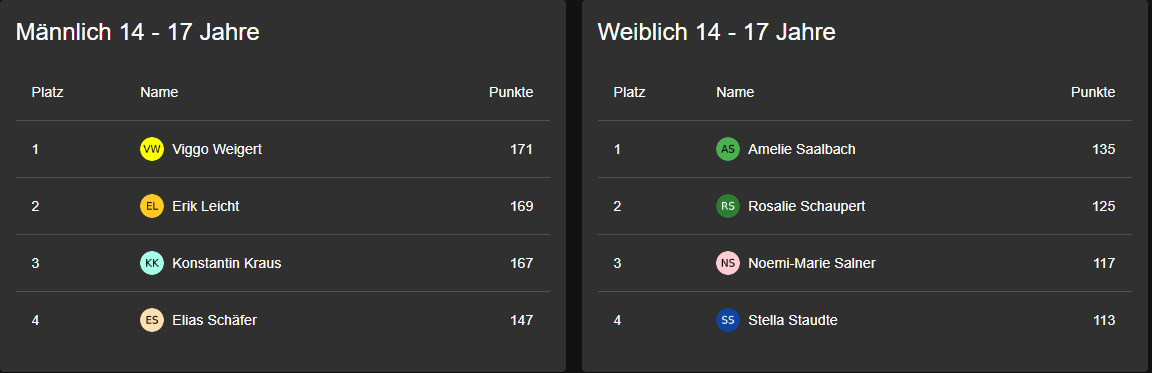
Task: Click Noemi-Marie Salner's pink NS avatar
Action: point(728,263)
